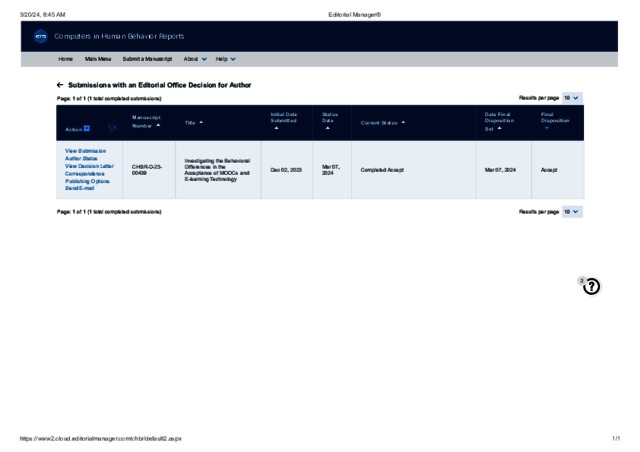The width and height of the screenshot is (640, 452).
Task: Open bottom Results per page dropdown
Action: 571,212
